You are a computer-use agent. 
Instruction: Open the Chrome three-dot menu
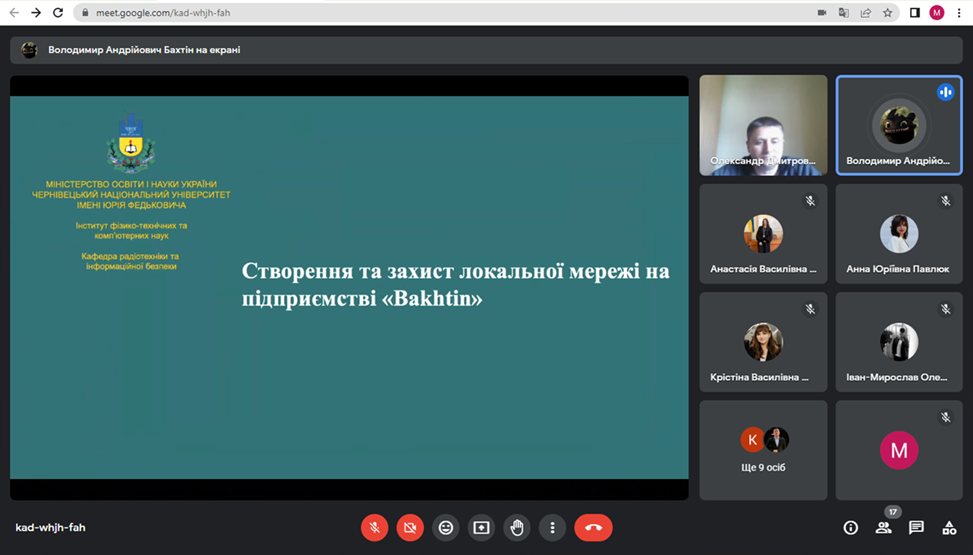(959, 12)
